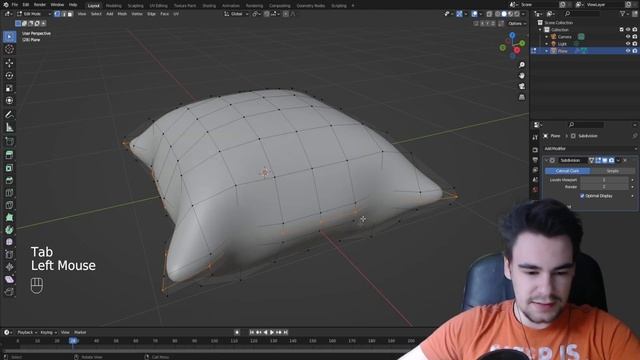Image resolution: width=640 pixels, height=360 pixels.
Task: Select Catmull-Clark subdivision type
Action: click(x=567, y=171)
